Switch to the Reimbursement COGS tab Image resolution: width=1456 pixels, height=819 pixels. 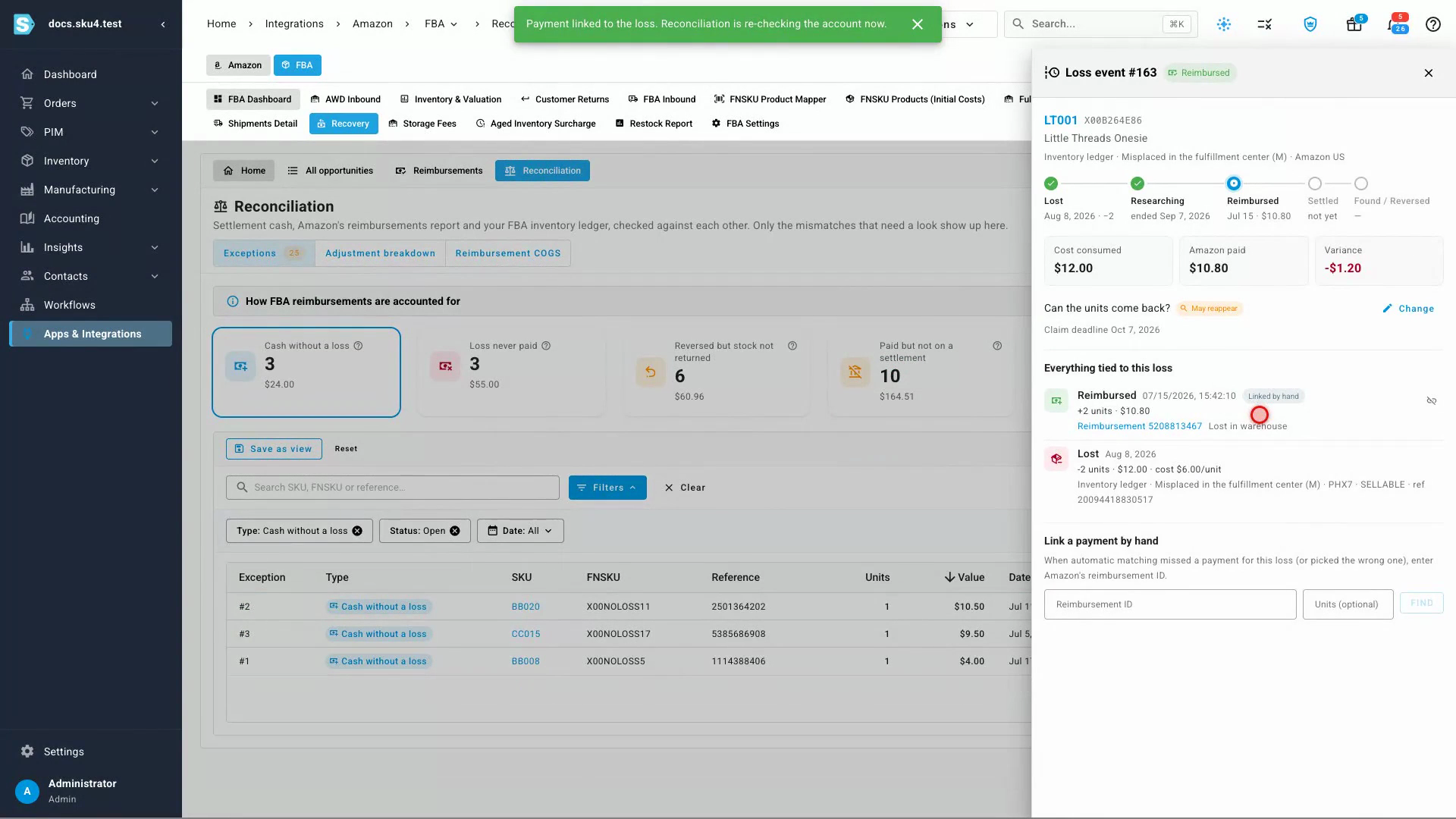pos(508,253)
